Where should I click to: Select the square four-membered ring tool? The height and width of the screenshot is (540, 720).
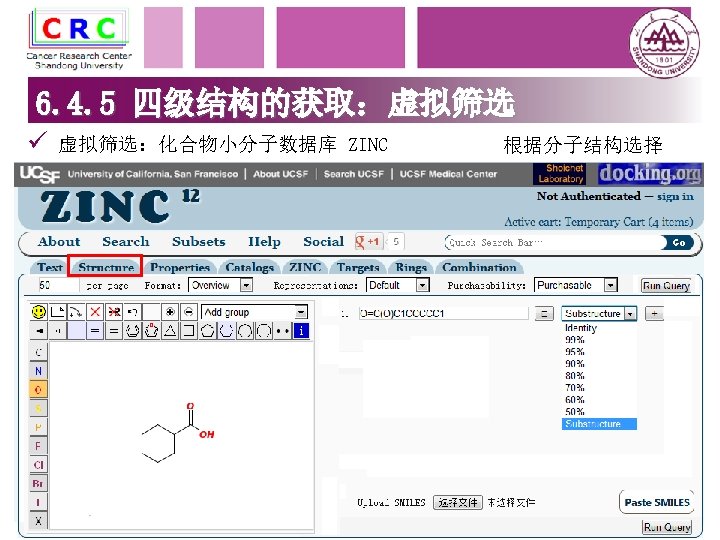188,331
